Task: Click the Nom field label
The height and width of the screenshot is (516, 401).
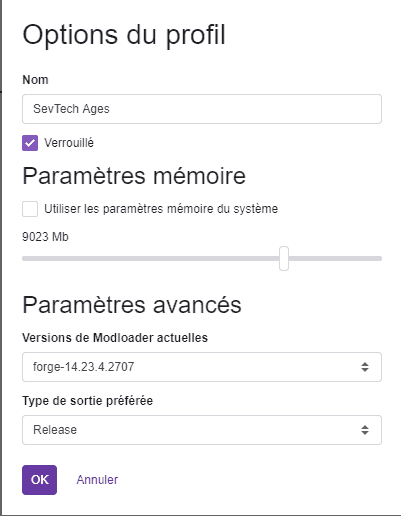Action: point(35,80)
